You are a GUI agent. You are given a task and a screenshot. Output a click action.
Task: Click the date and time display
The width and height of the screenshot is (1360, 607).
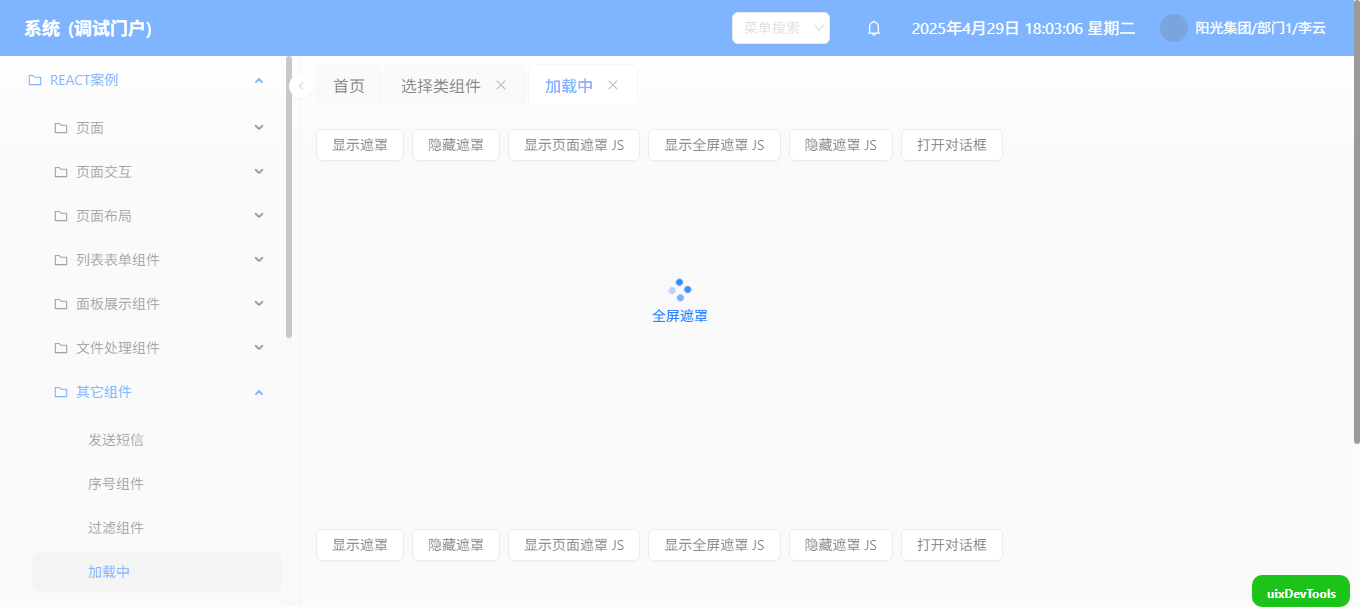(x=1023, y=28)
